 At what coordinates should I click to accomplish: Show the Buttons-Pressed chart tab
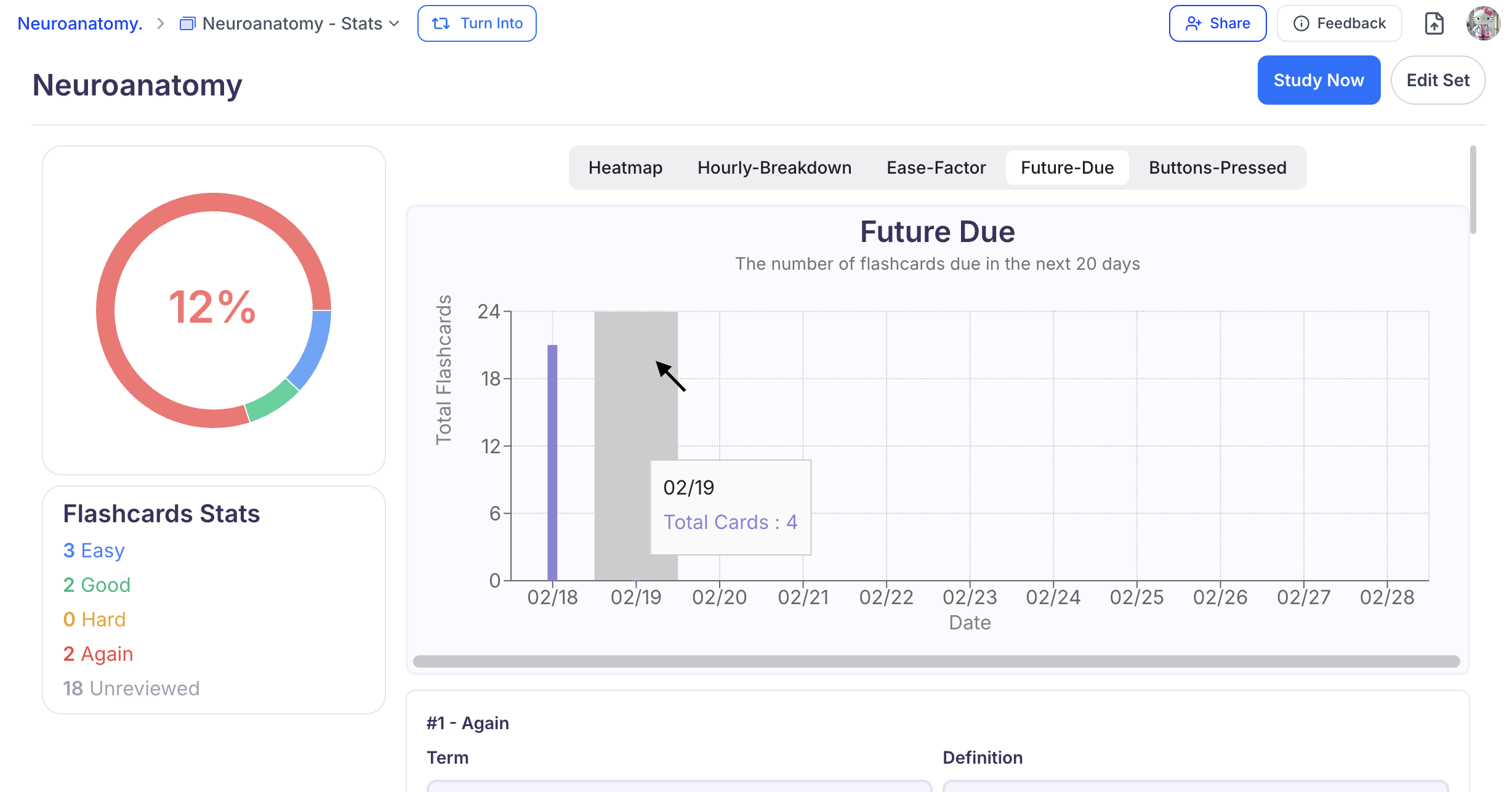(1217, 168)
